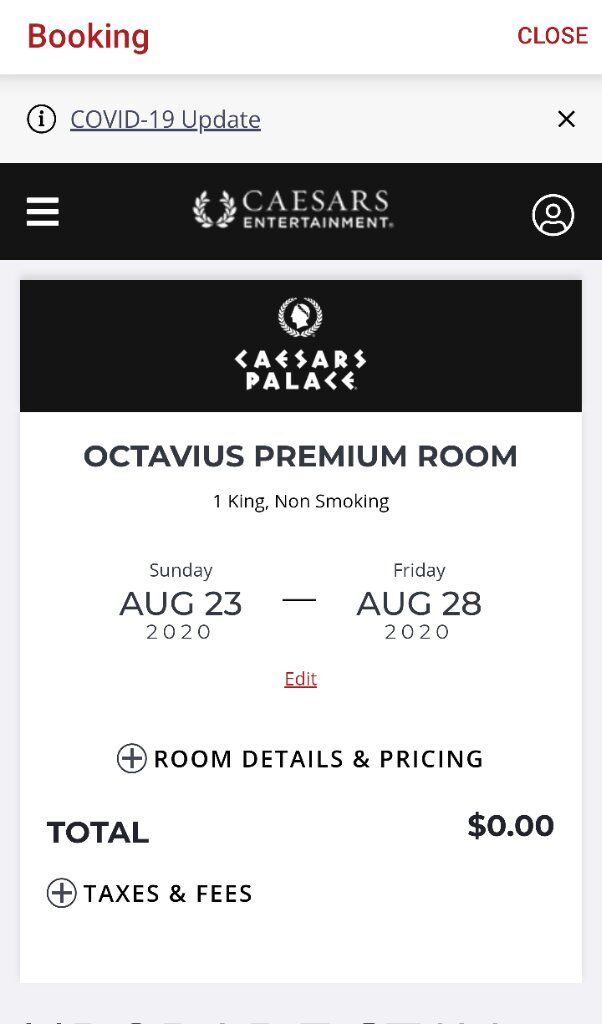The image size is (602, 1024).
Task: Tap the $0.00 total amount
Action: pyautogui.click(x=511, y=825)
